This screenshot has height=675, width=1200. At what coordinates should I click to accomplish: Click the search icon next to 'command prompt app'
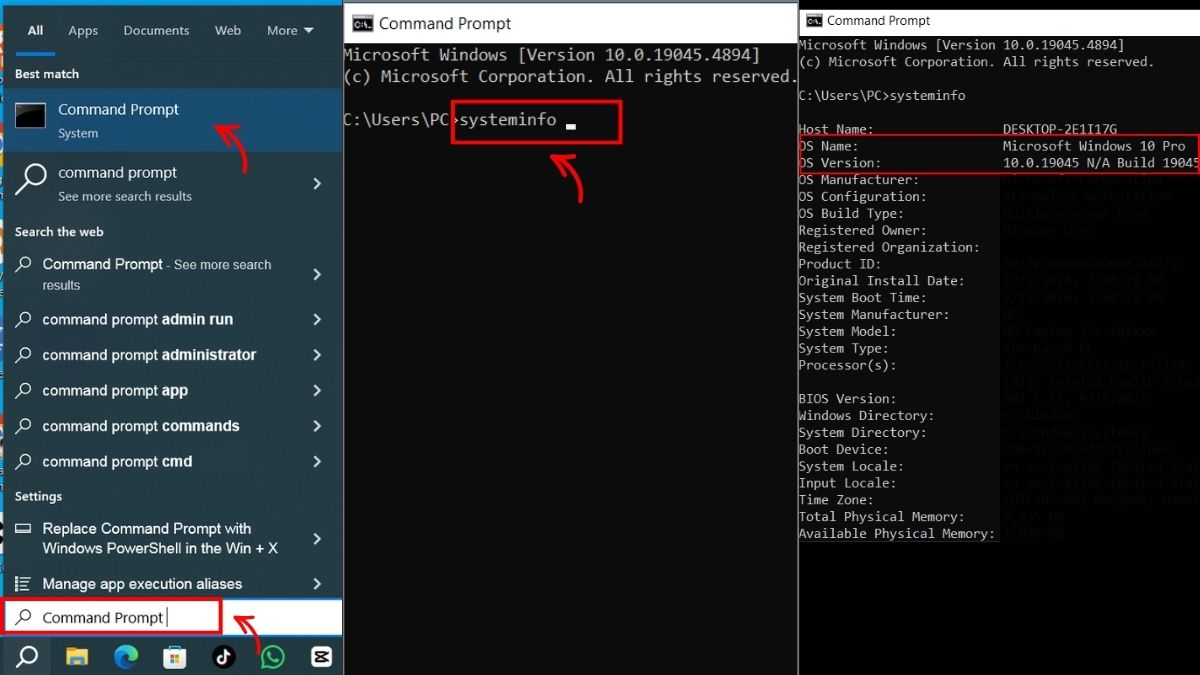click(24, 391)
